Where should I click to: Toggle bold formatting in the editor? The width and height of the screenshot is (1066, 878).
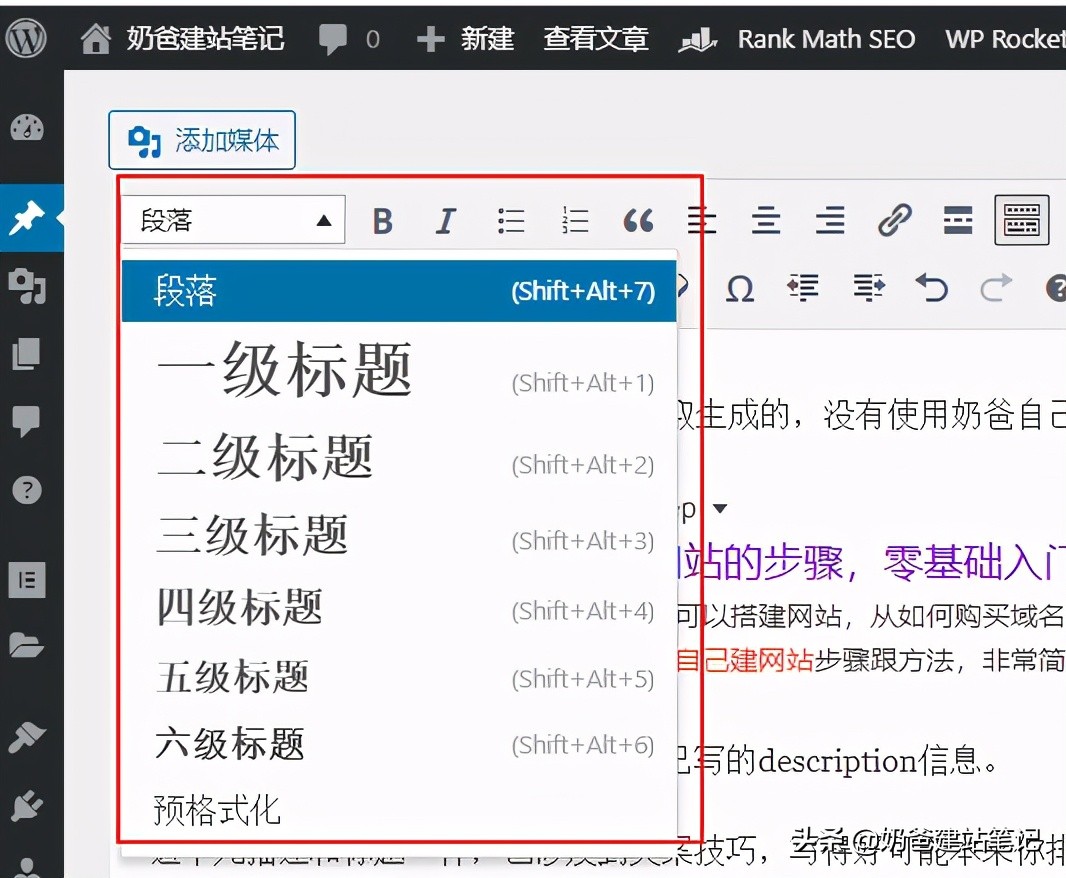[x=383, y=220]
